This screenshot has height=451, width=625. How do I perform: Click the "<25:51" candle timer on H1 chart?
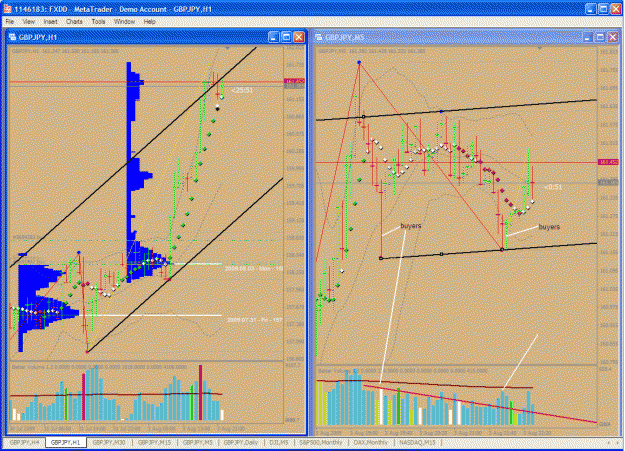242,91
